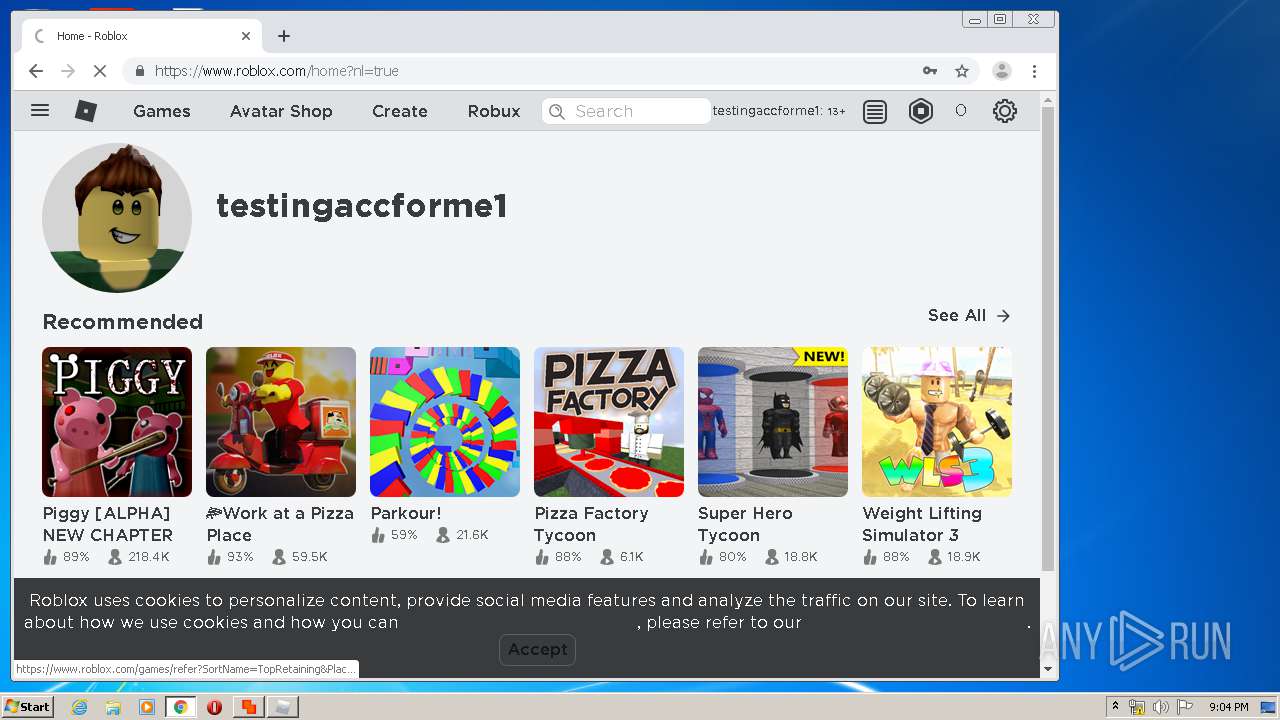Click the Roblox search field

(626, 111)
